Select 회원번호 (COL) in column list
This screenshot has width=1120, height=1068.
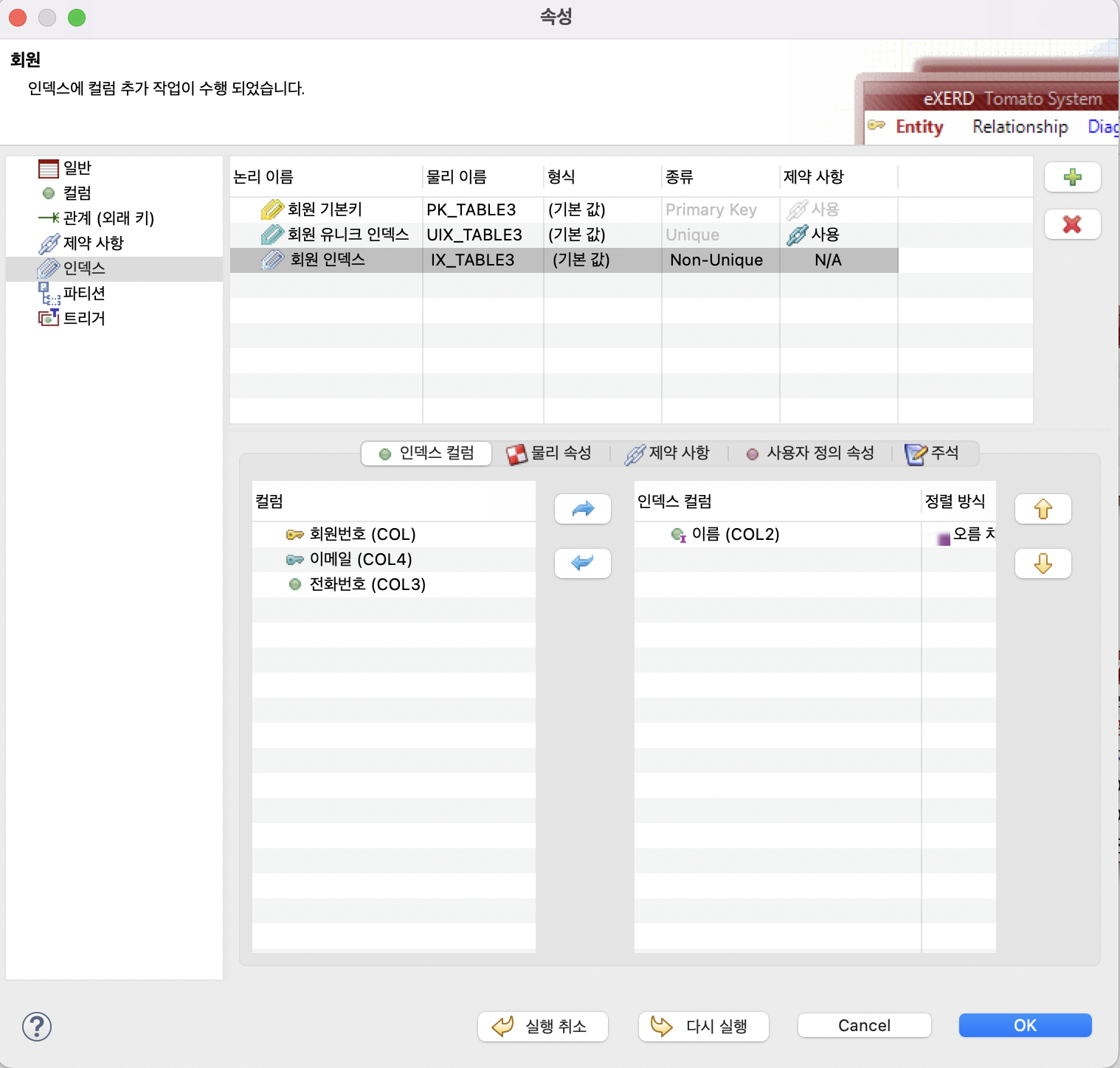394,535
